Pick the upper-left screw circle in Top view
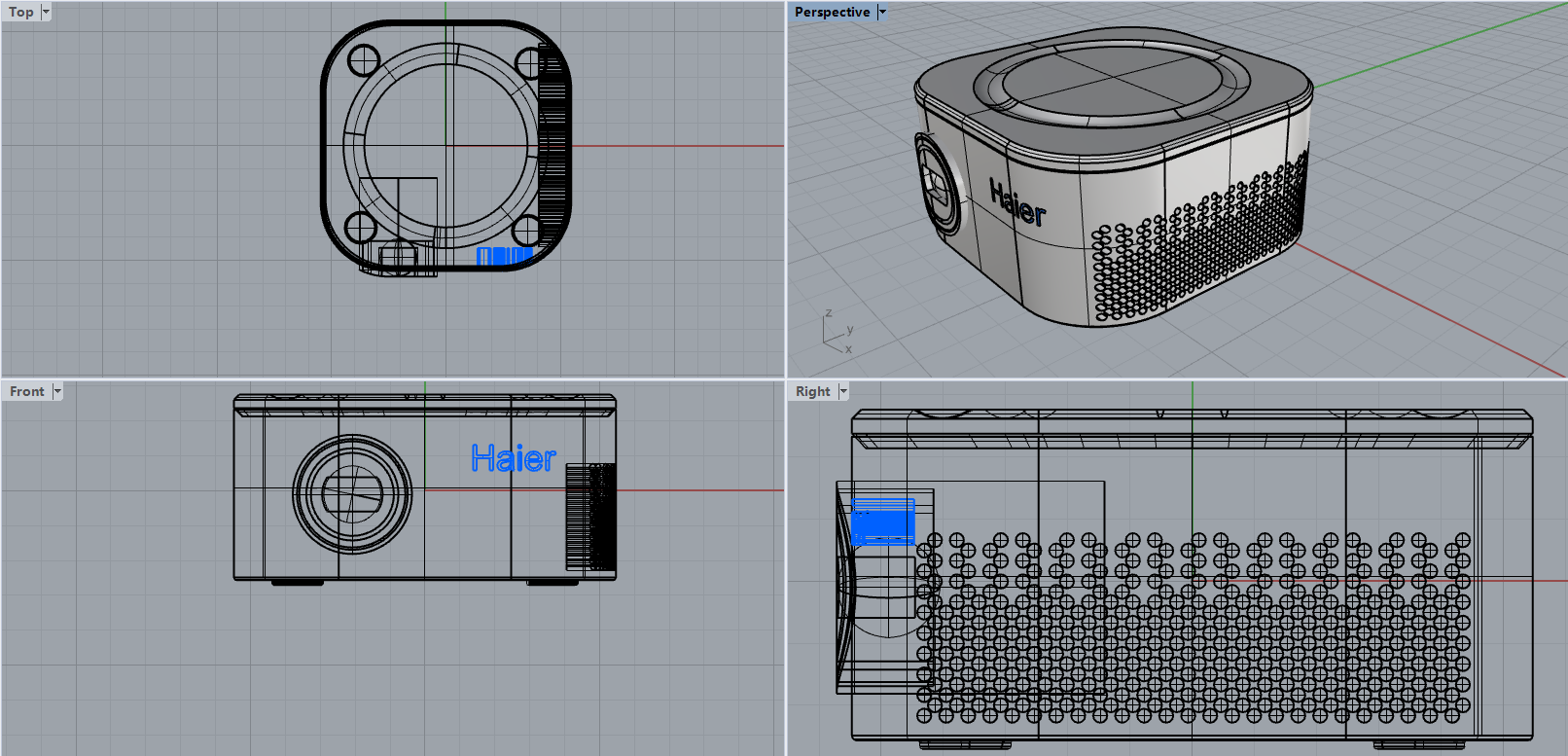The height and width of the screenshot is (756, 1568). pyautogui.click(x=363, y=60)
